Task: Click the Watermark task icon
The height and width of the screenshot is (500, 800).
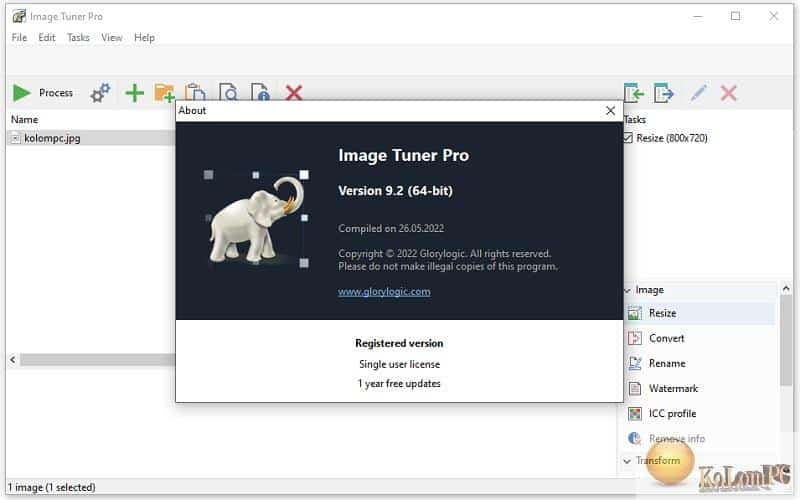Action: click(635, 388)
